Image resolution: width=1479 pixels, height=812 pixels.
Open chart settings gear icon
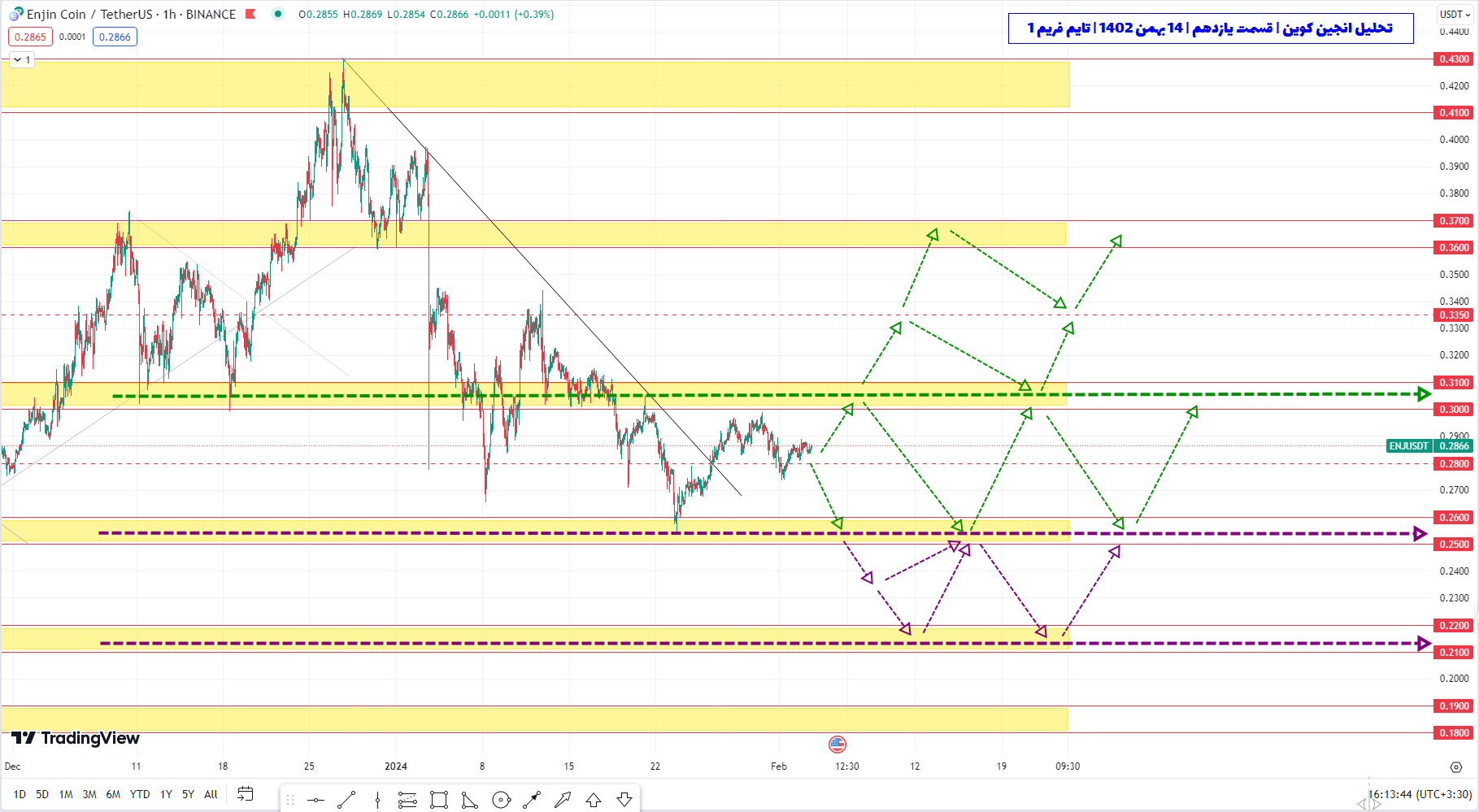1456,766
